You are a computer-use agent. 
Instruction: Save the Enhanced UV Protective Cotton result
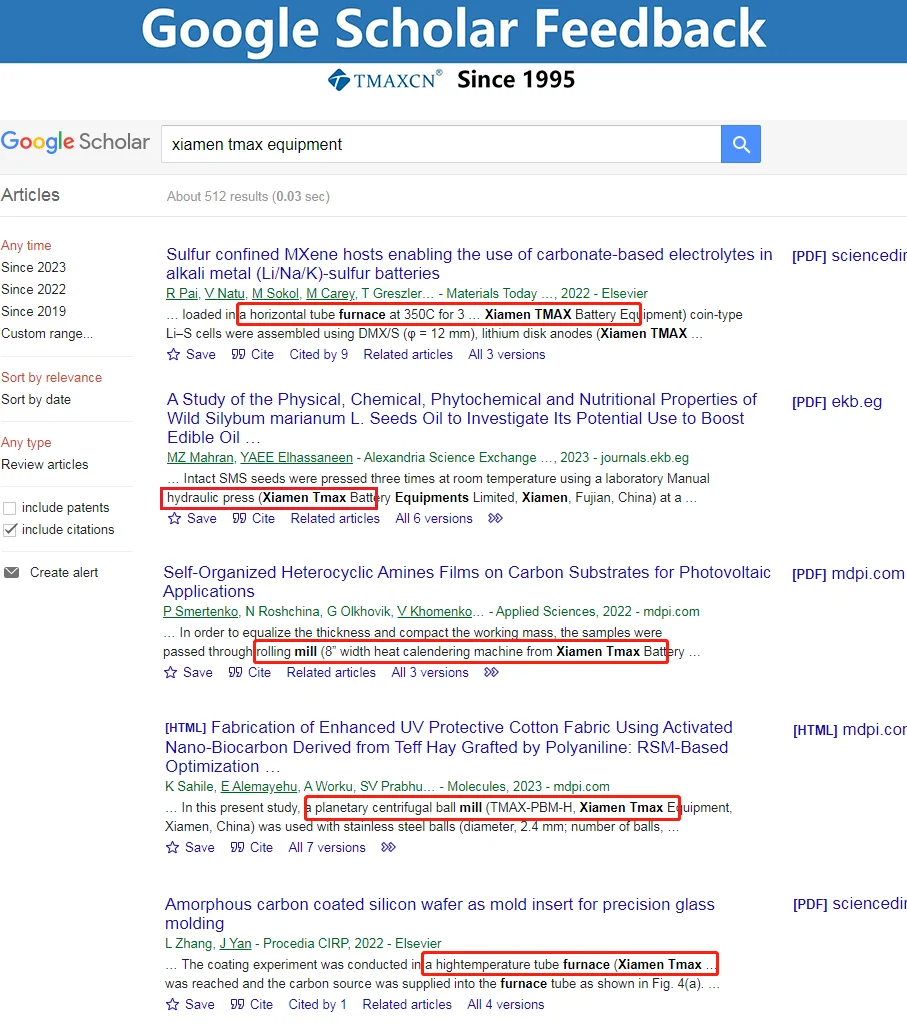(x=173, y=848)
